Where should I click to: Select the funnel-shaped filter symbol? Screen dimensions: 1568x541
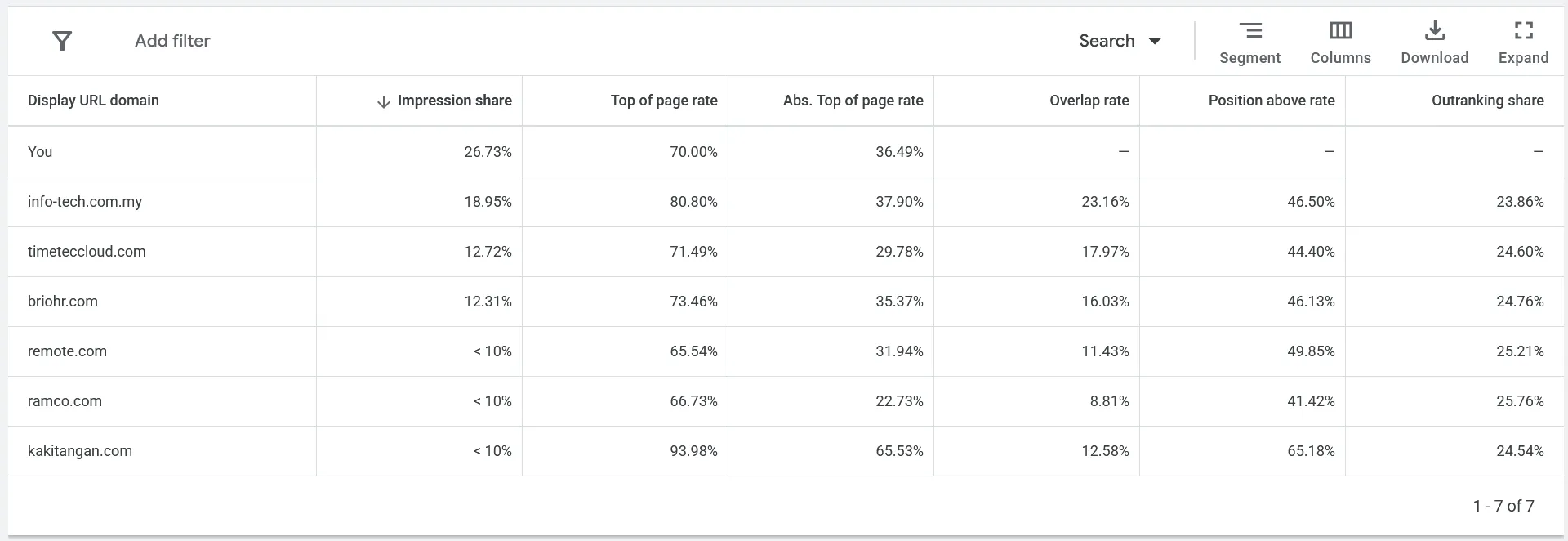coord(62,40)
